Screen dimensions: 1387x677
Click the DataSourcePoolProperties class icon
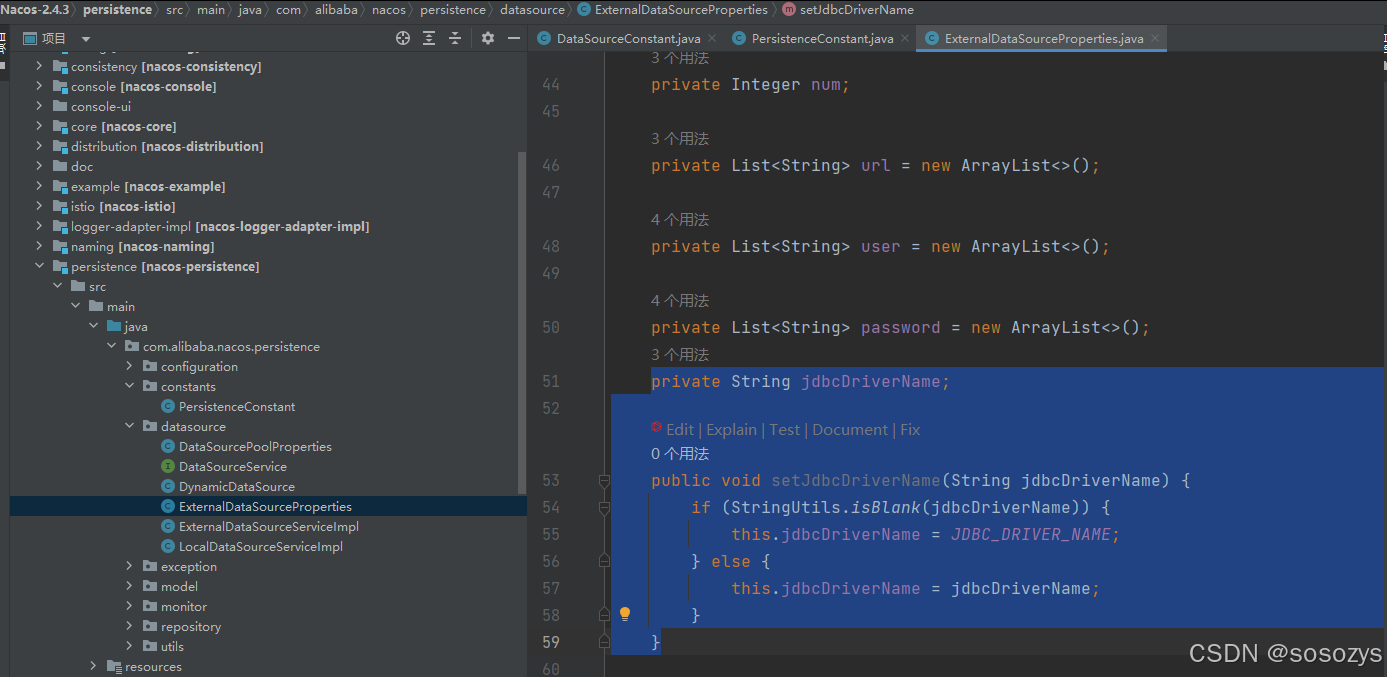click(x=168, y=446)
